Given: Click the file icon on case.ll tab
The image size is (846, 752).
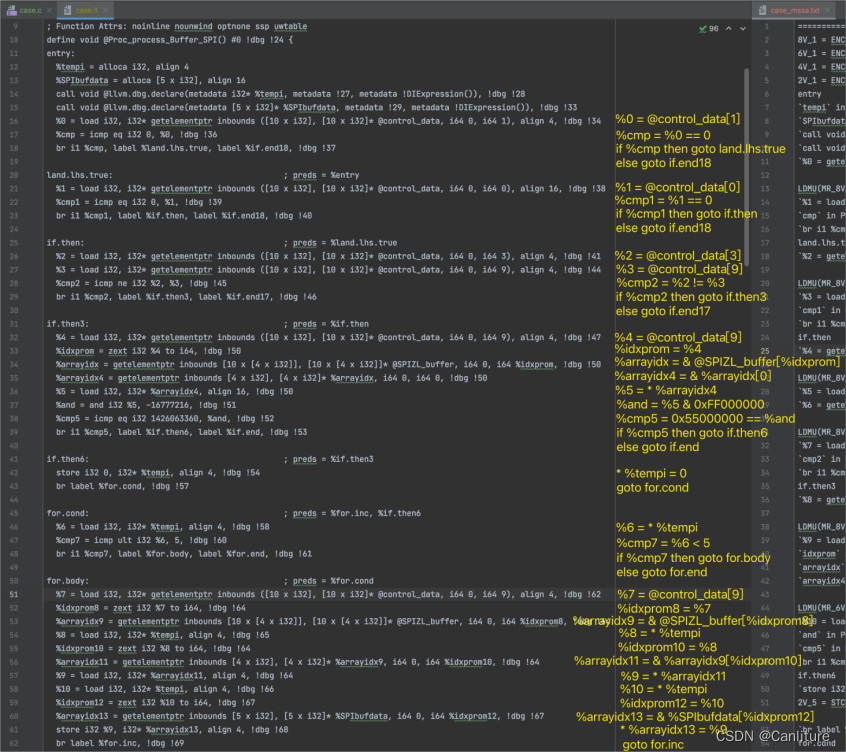Looking at the screenshot, I should (x=67, y=10).
